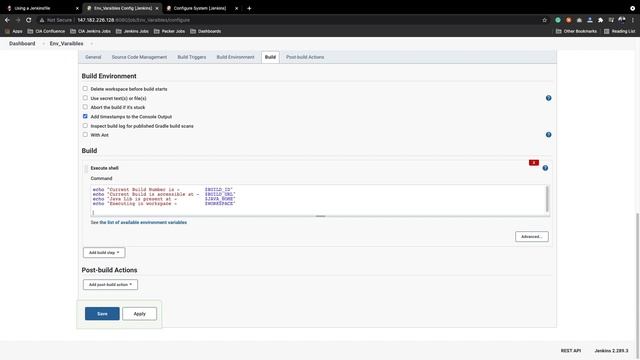Toggle Delete workspace before build starts

point(85,89)
